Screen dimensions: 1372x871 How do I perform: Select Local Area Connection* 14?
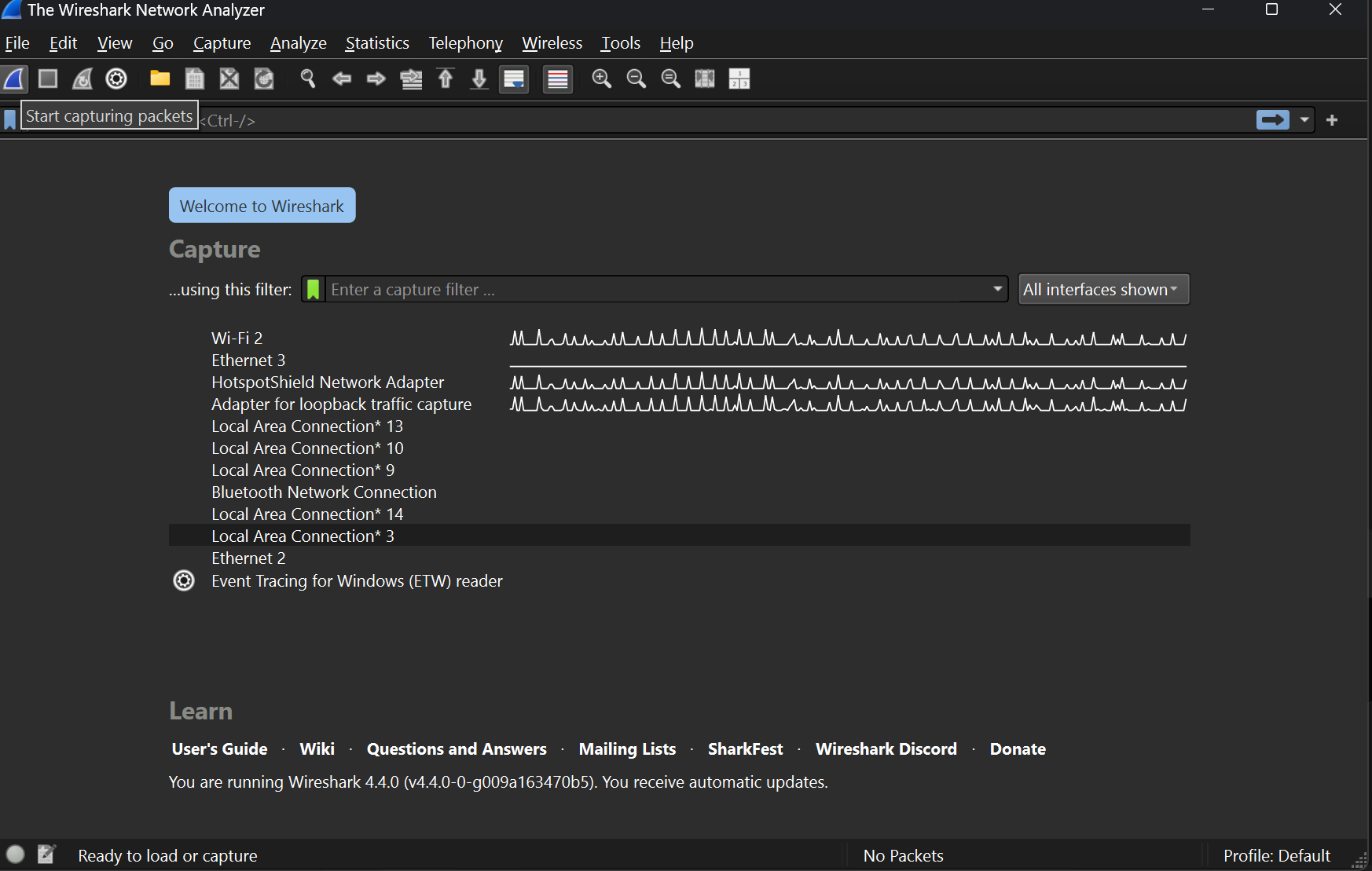pos(680,514)
